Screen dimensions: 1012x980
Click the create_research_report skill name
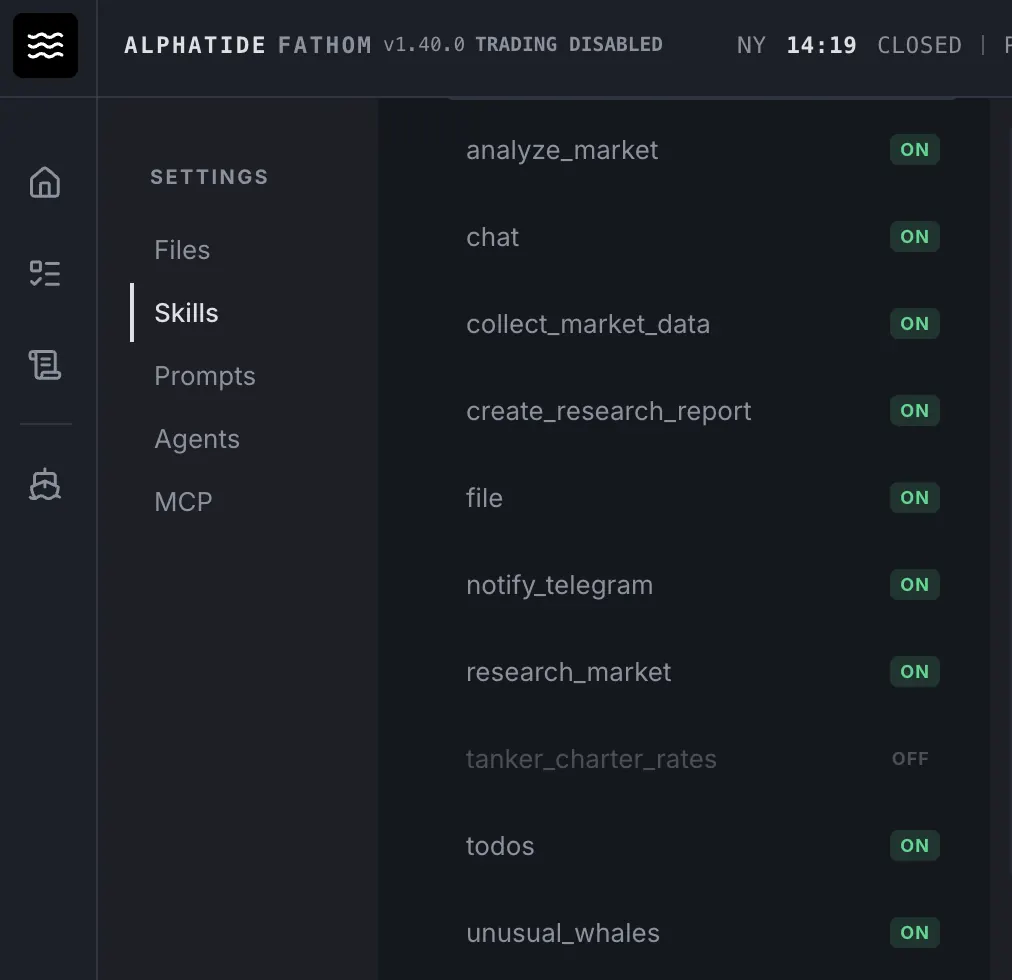point(609,411)
